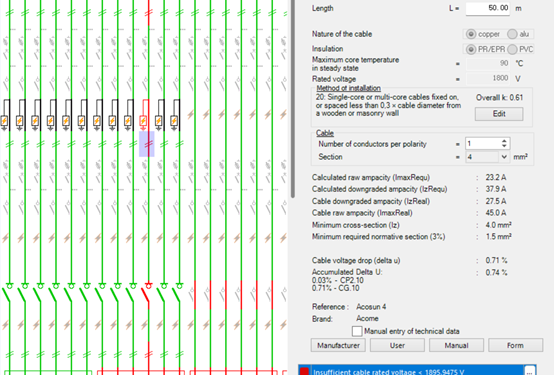Click the red error indicator square

[304, 371]
